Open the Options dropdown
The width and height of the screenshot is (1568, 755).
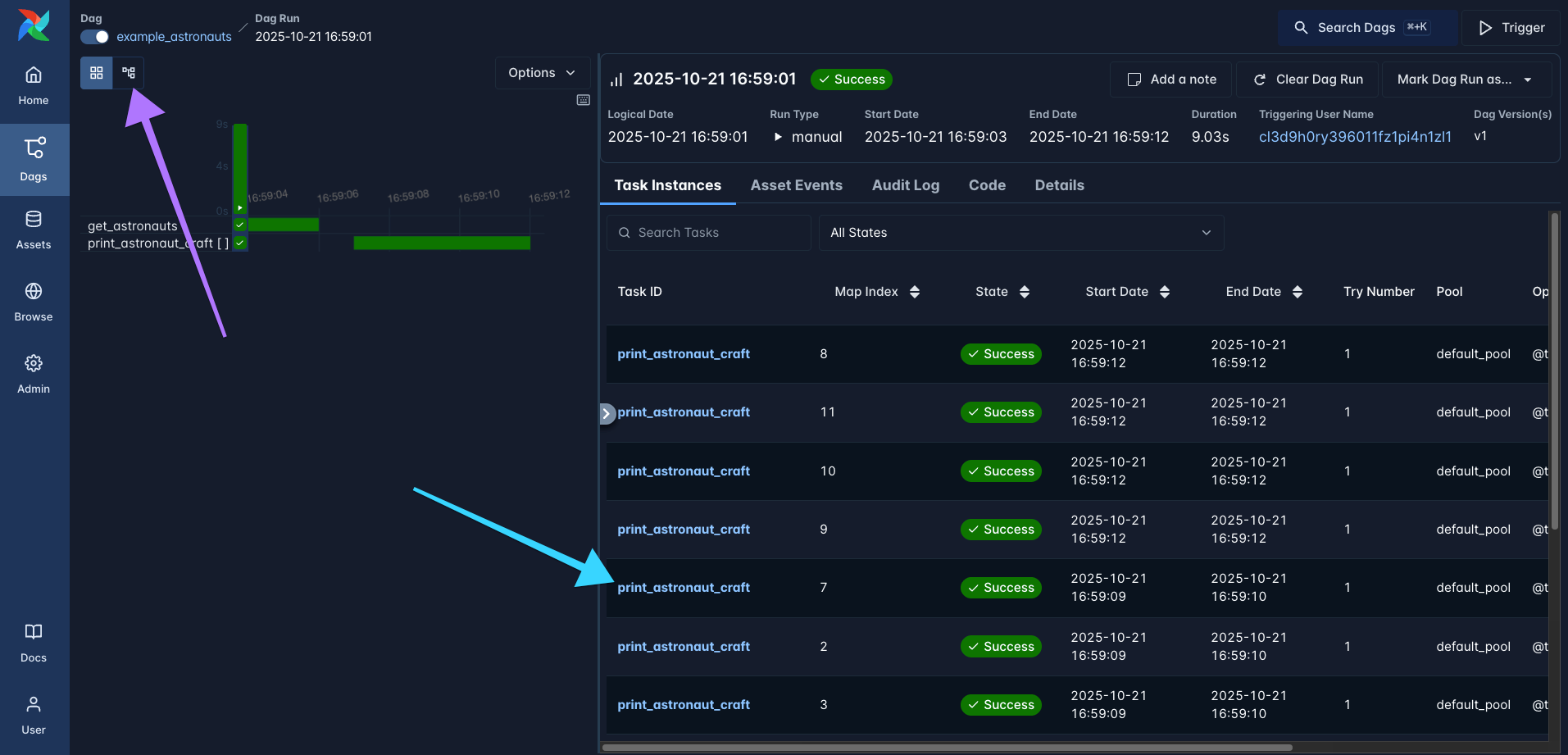[541, 72]
